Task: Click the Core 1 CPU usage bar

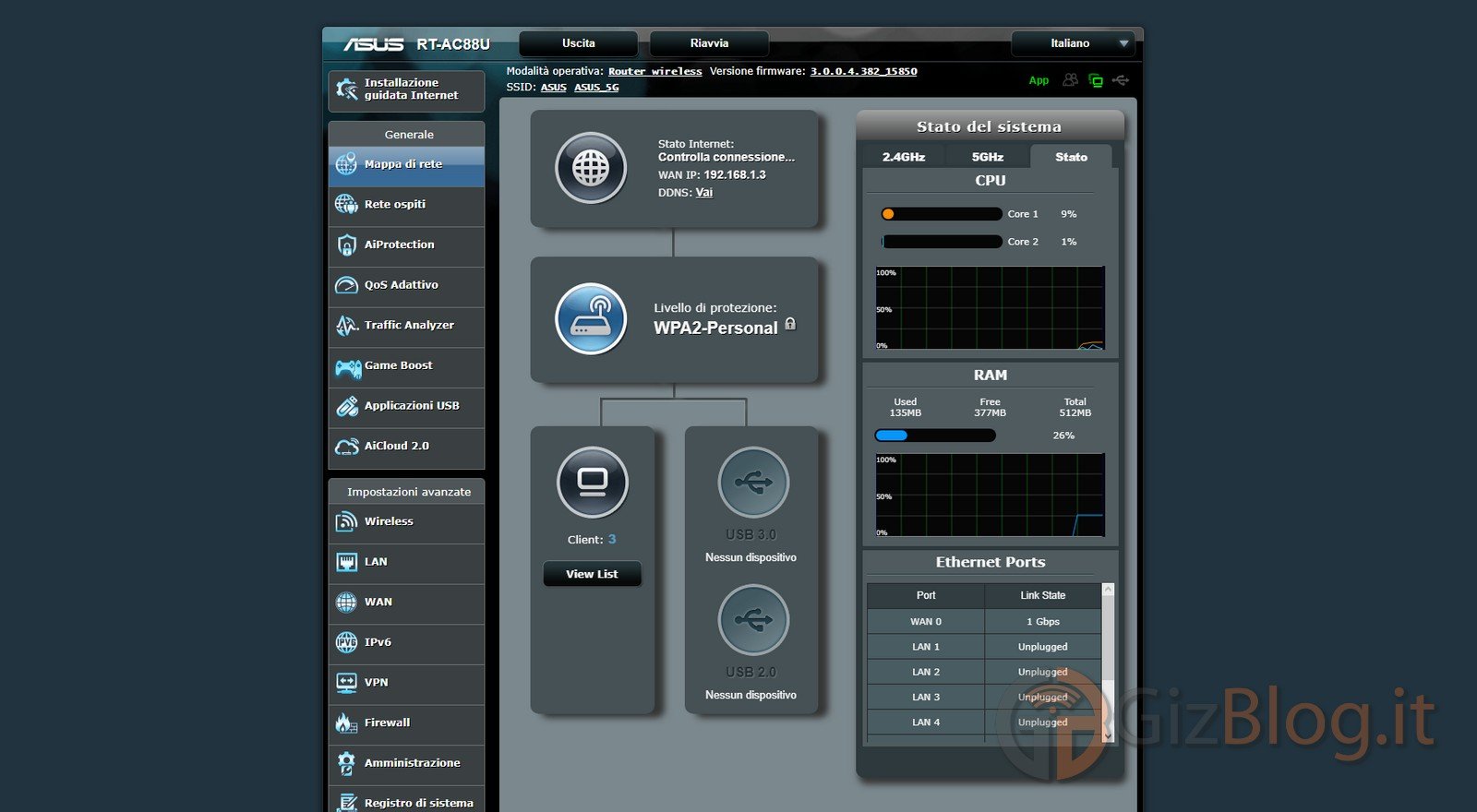Action: click(942, 214)
